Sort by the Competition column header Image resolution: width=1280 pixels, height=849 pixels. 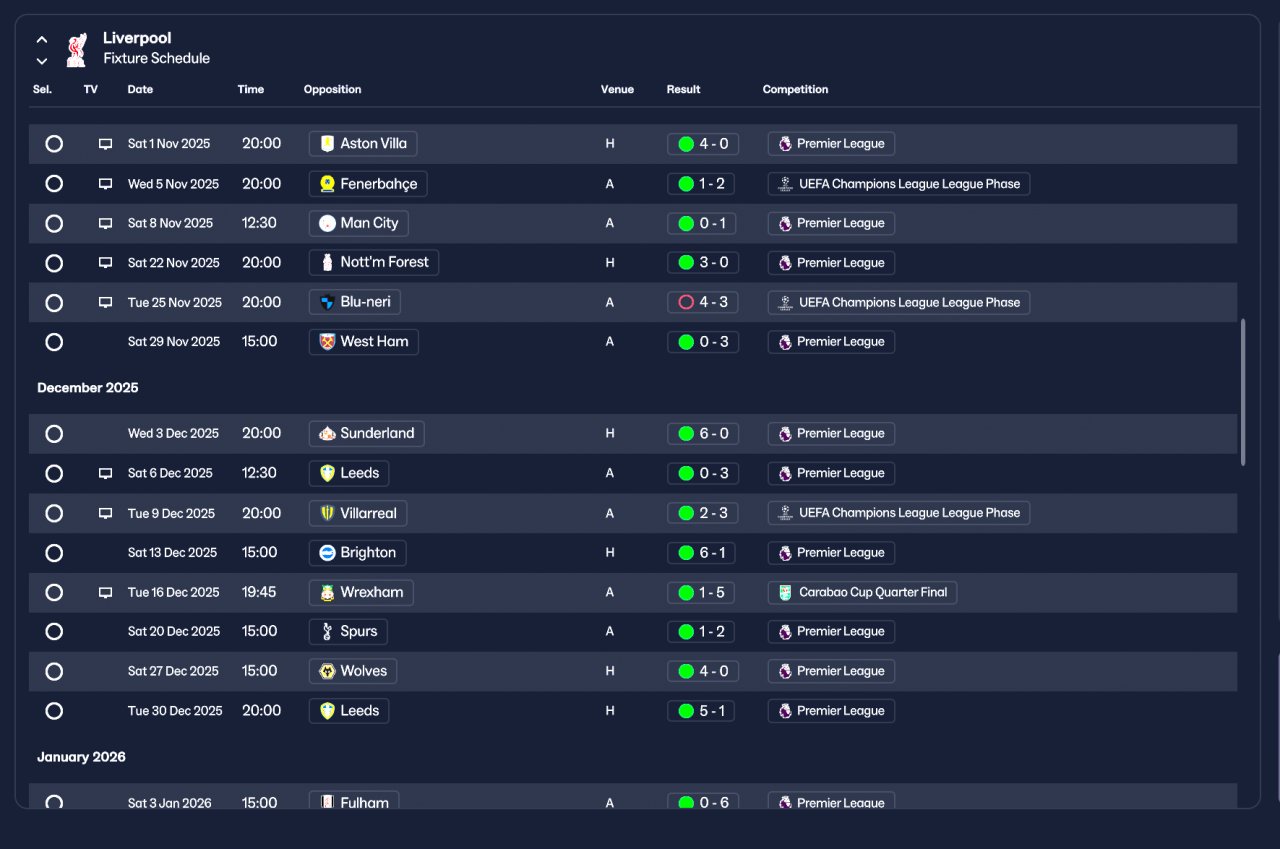(795, 89)
